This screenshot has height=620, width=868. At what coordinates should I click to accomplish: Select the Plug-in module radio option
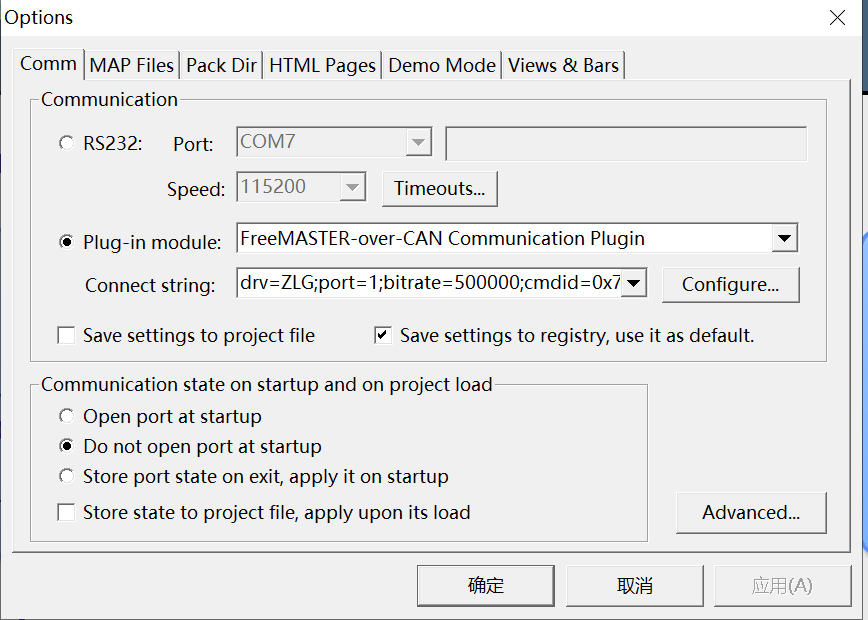pyautogui.click(x=66, y=241)
